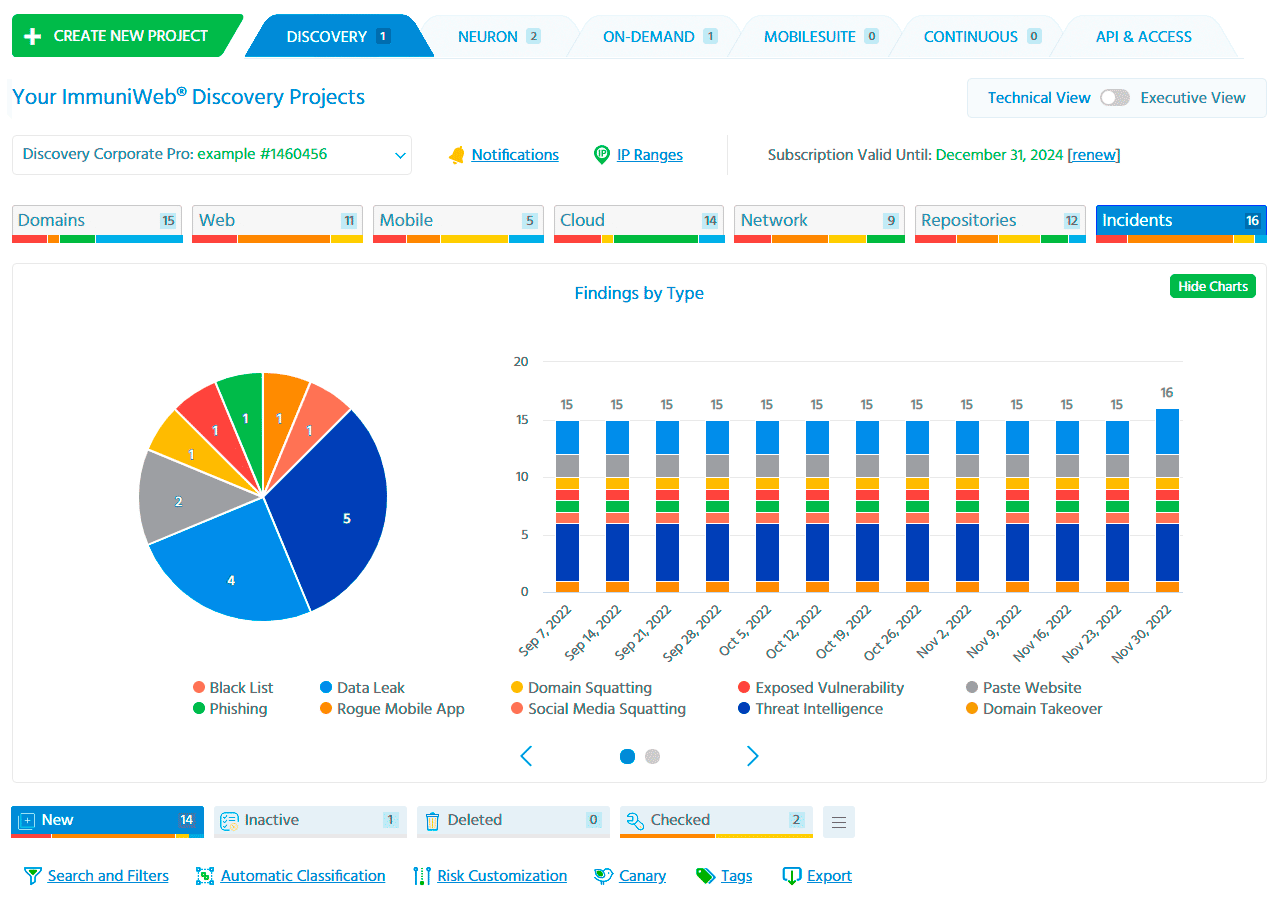Click the green IP pin icon
The height and width of the screenshot is (903, 1279).
[x=602, y=155]
